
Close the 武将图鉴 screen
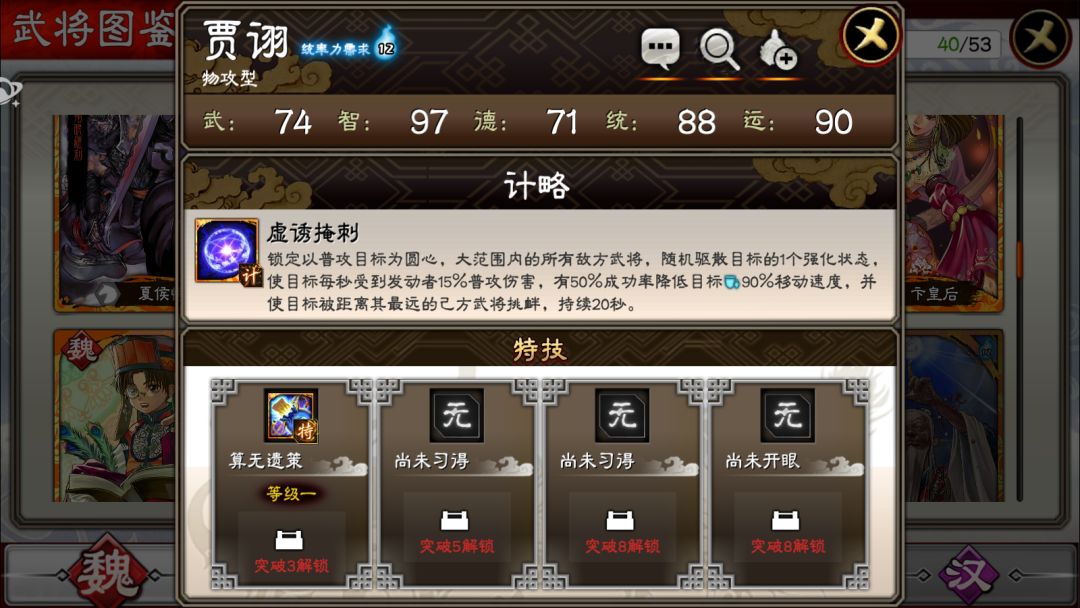1041,39
